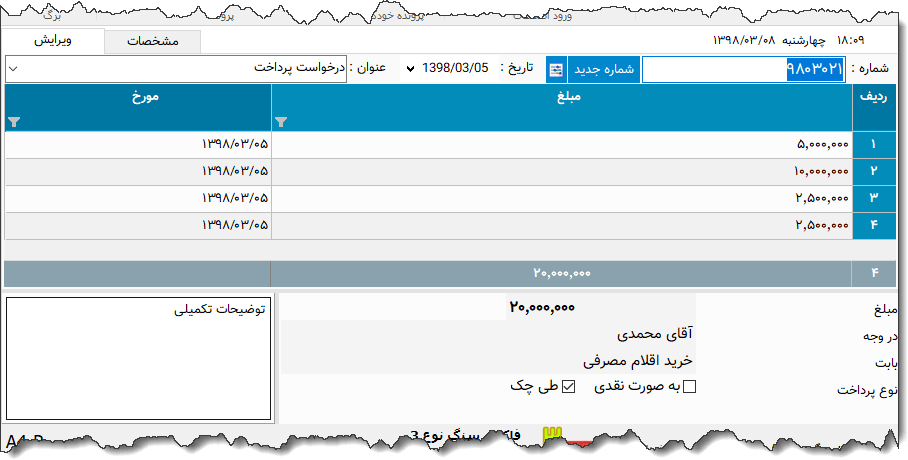Click the بابت field خرید اقلام مصرفی
Image resolution: width=908 pixels, height=460 pixels.
[x=488, y=361]
